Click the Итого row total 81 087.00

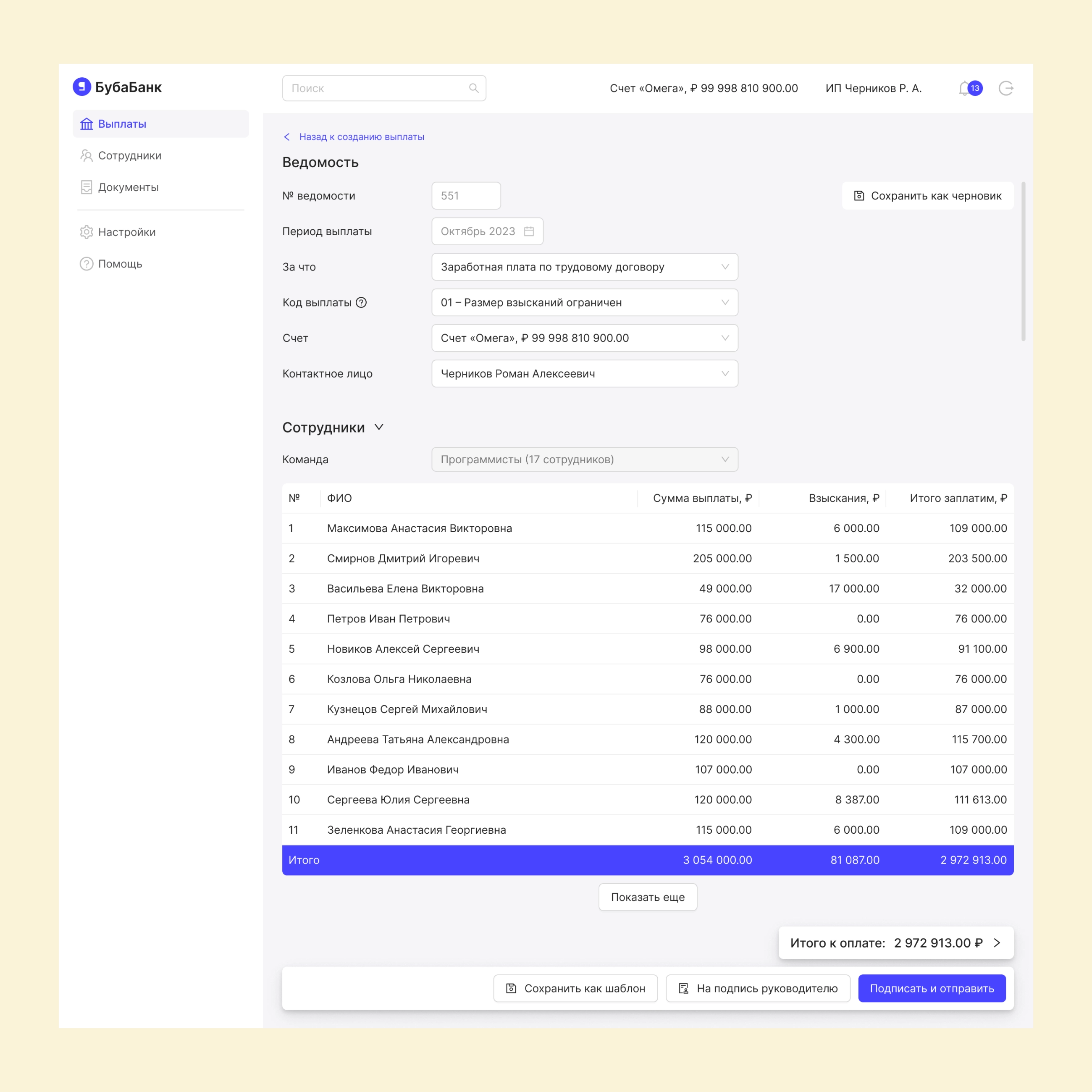(855, 860)
